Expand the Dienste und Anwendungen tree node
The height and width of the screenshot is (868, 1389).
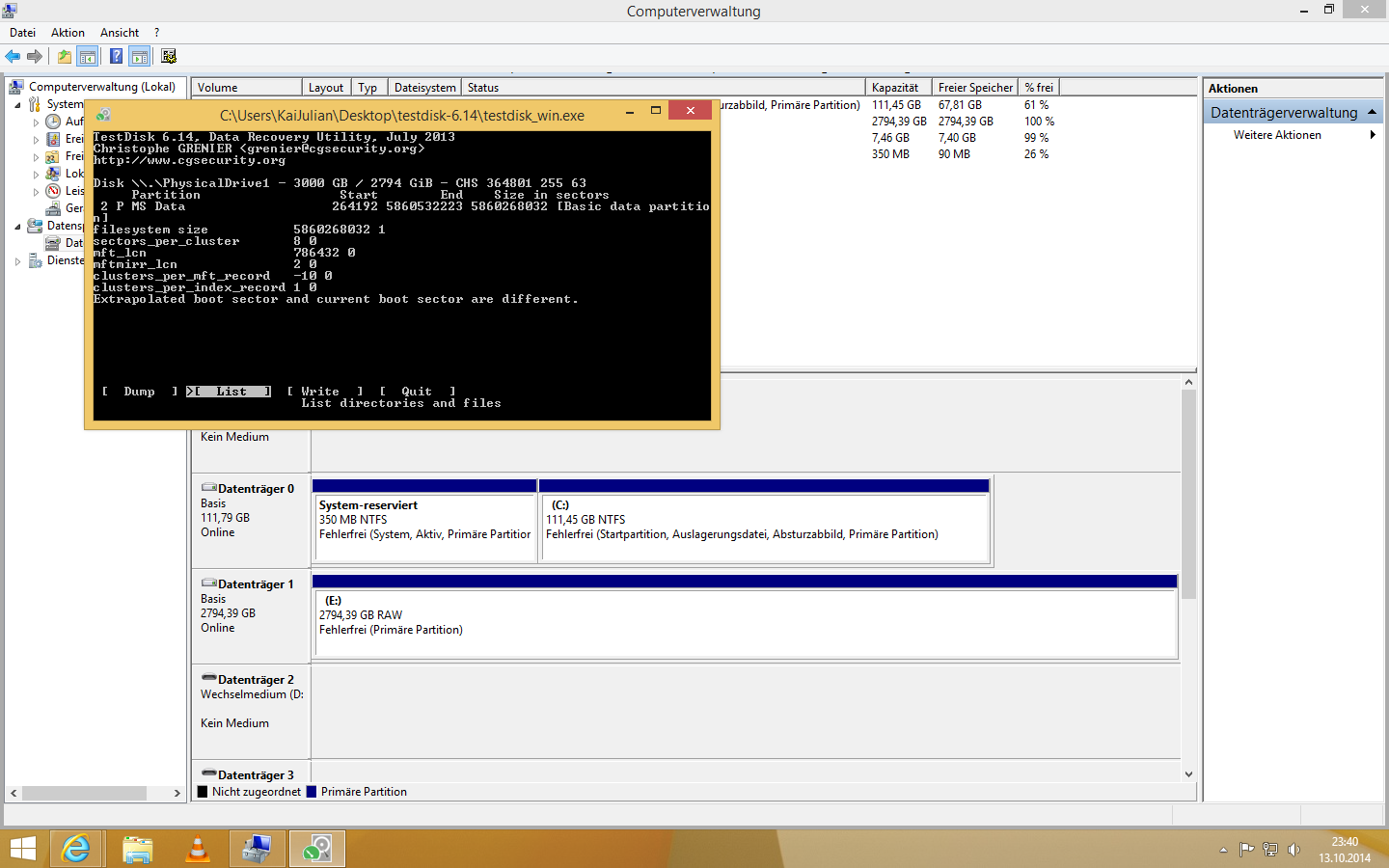pos(17,261)
